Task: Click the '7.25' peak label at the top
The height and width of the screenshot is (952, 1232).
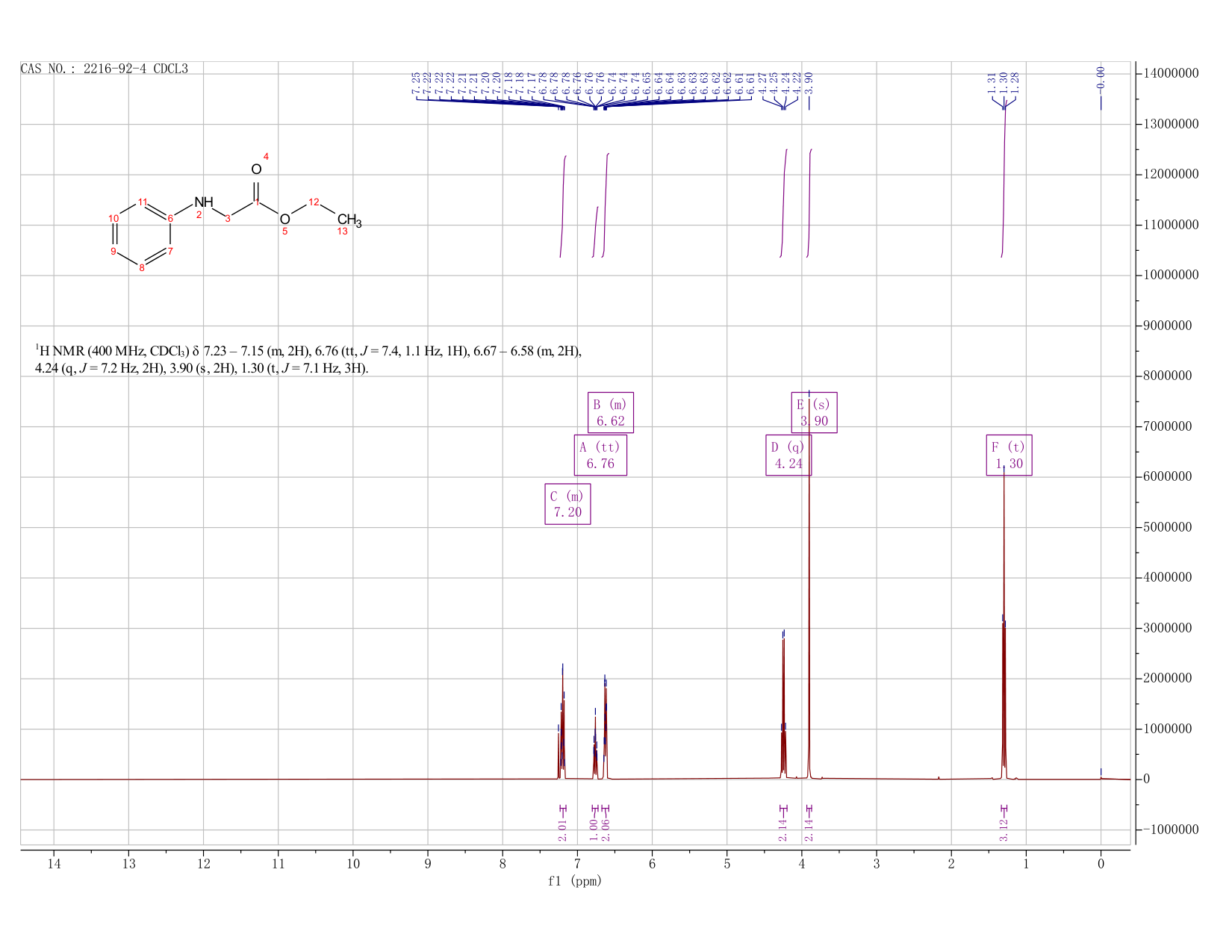Action: 416,82
